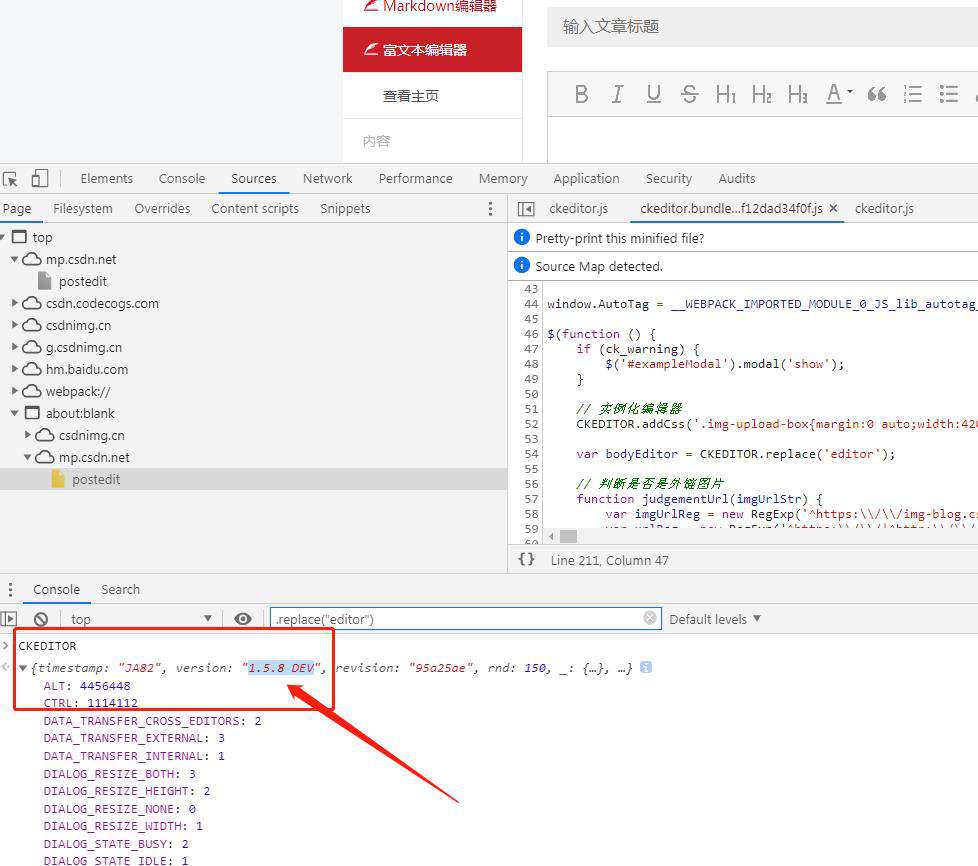The height and width of the screenshot is (866, 978).
Task: Expand nested csdnimg.cn under about:blank
Action: tap(27, 435)
